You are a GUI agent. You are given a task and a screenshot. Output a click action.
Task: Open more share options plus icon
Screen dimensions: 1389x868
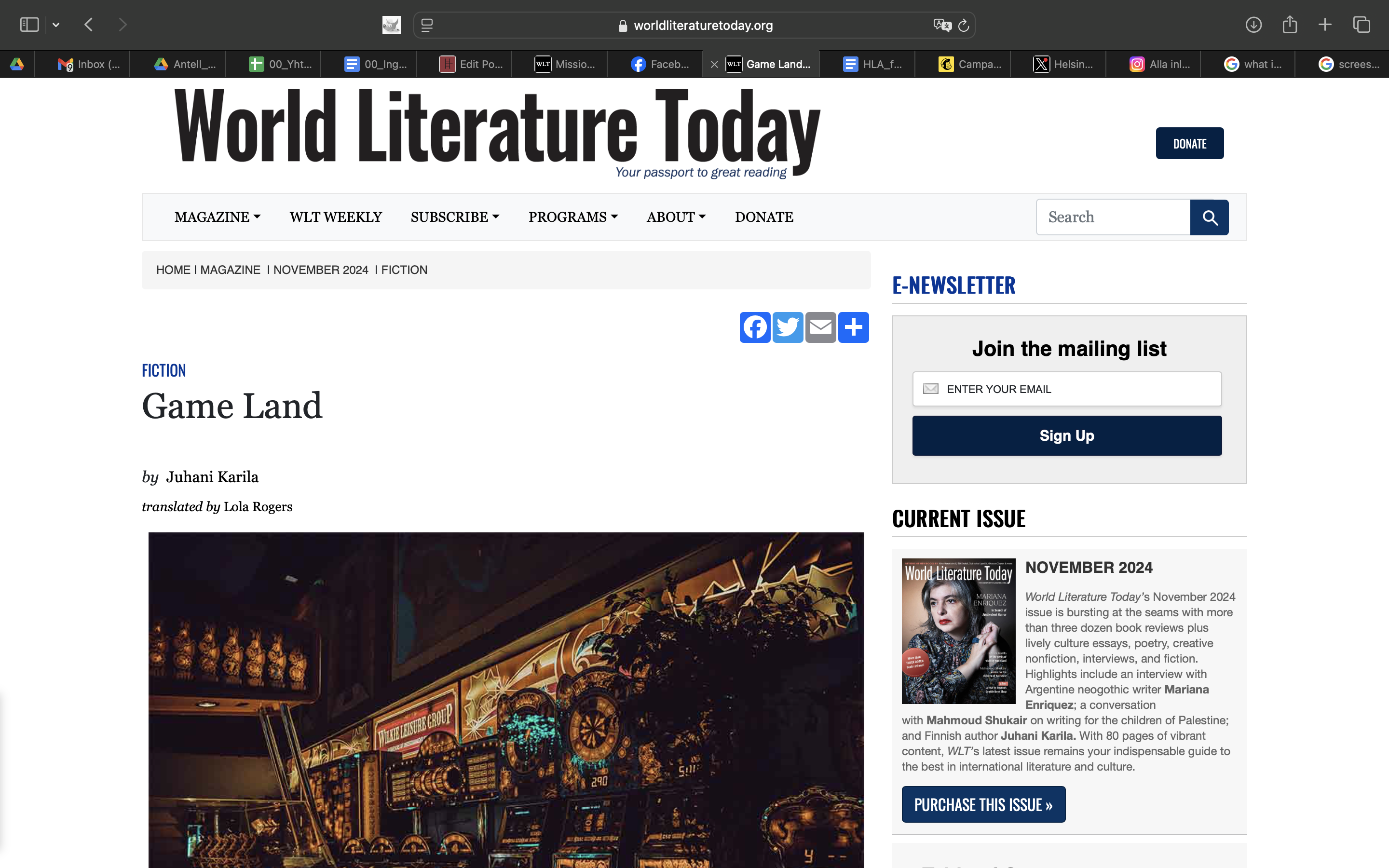[x=854, y=327]
